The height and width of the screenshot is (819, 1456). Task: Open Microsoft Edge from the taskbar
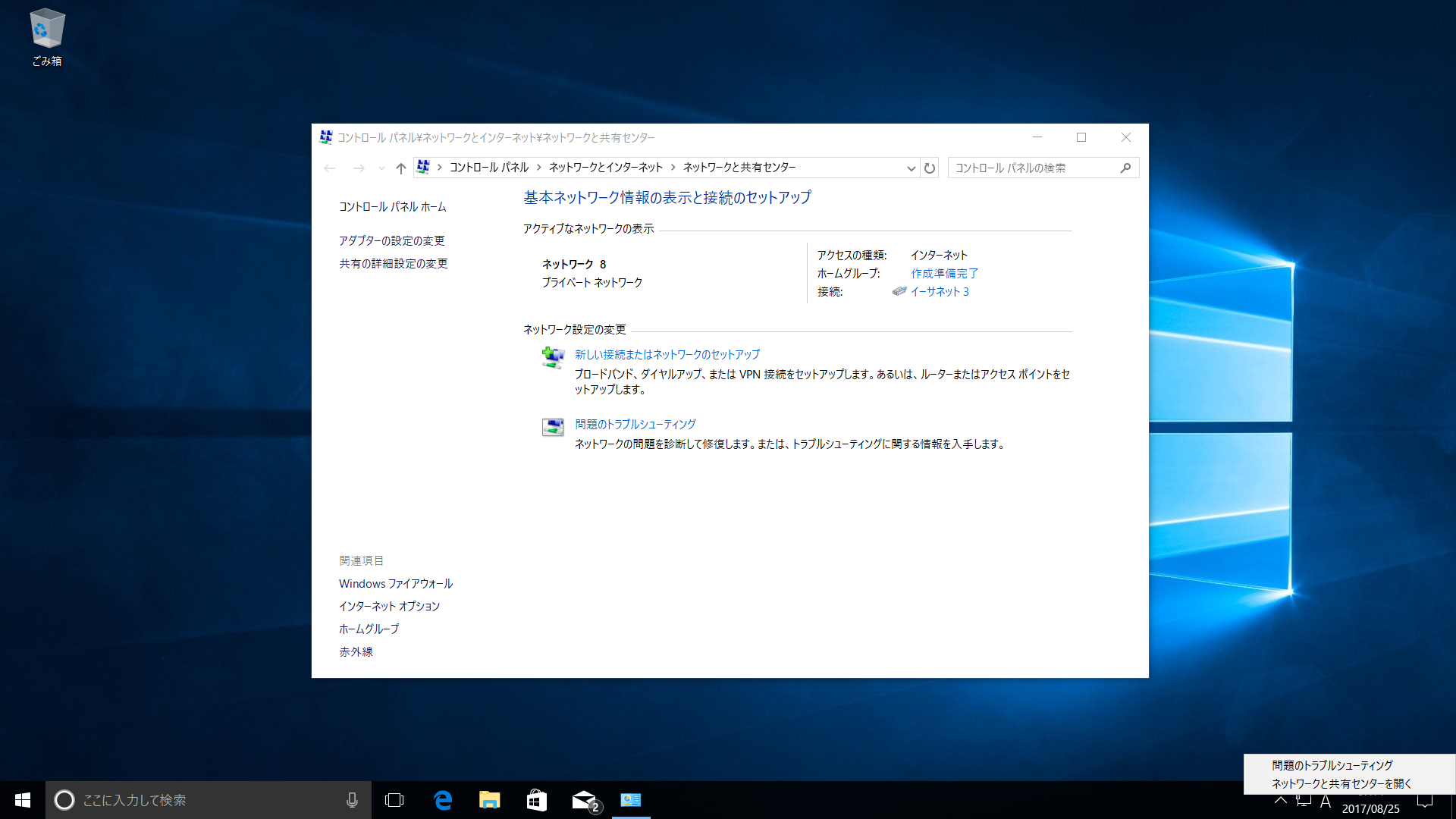443,800
